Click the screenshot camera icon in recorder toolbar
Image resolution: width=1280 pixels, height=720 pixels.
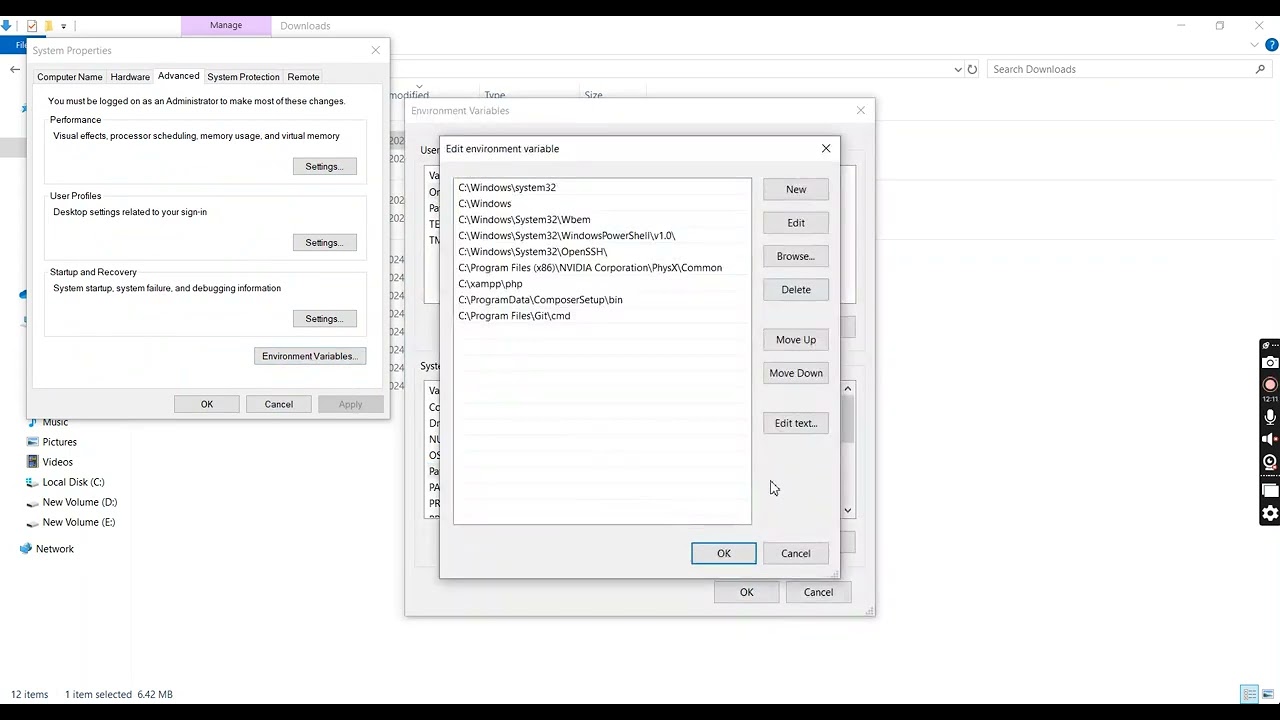coord(1270,362)
